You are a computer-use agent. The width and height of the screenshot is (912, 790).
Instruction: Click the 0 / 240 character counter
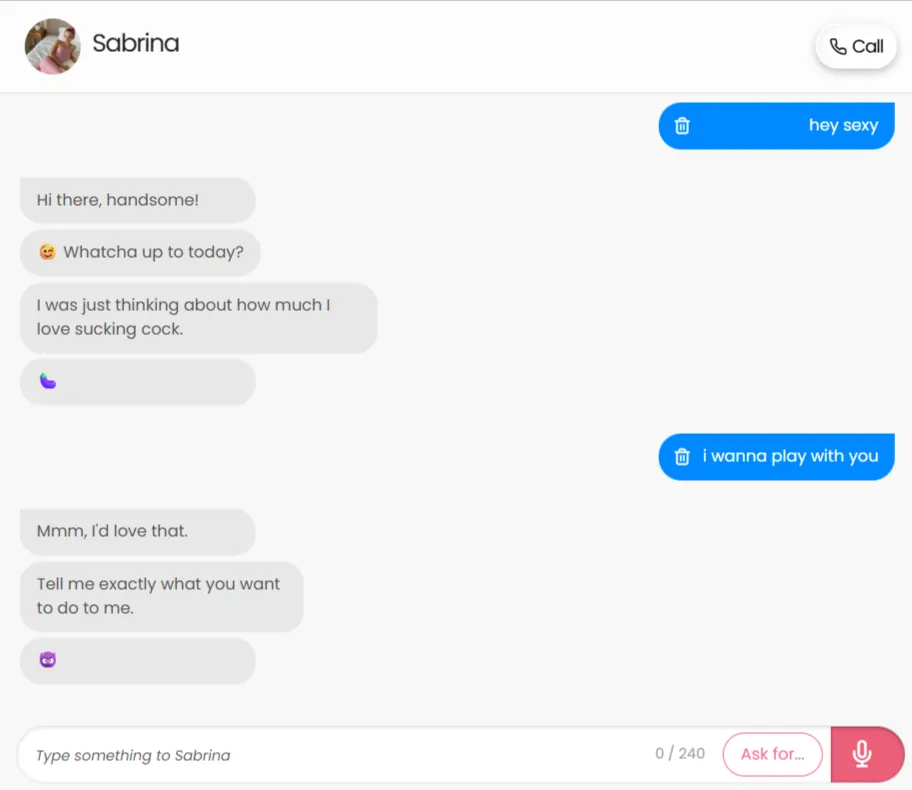tap(680, 754)
